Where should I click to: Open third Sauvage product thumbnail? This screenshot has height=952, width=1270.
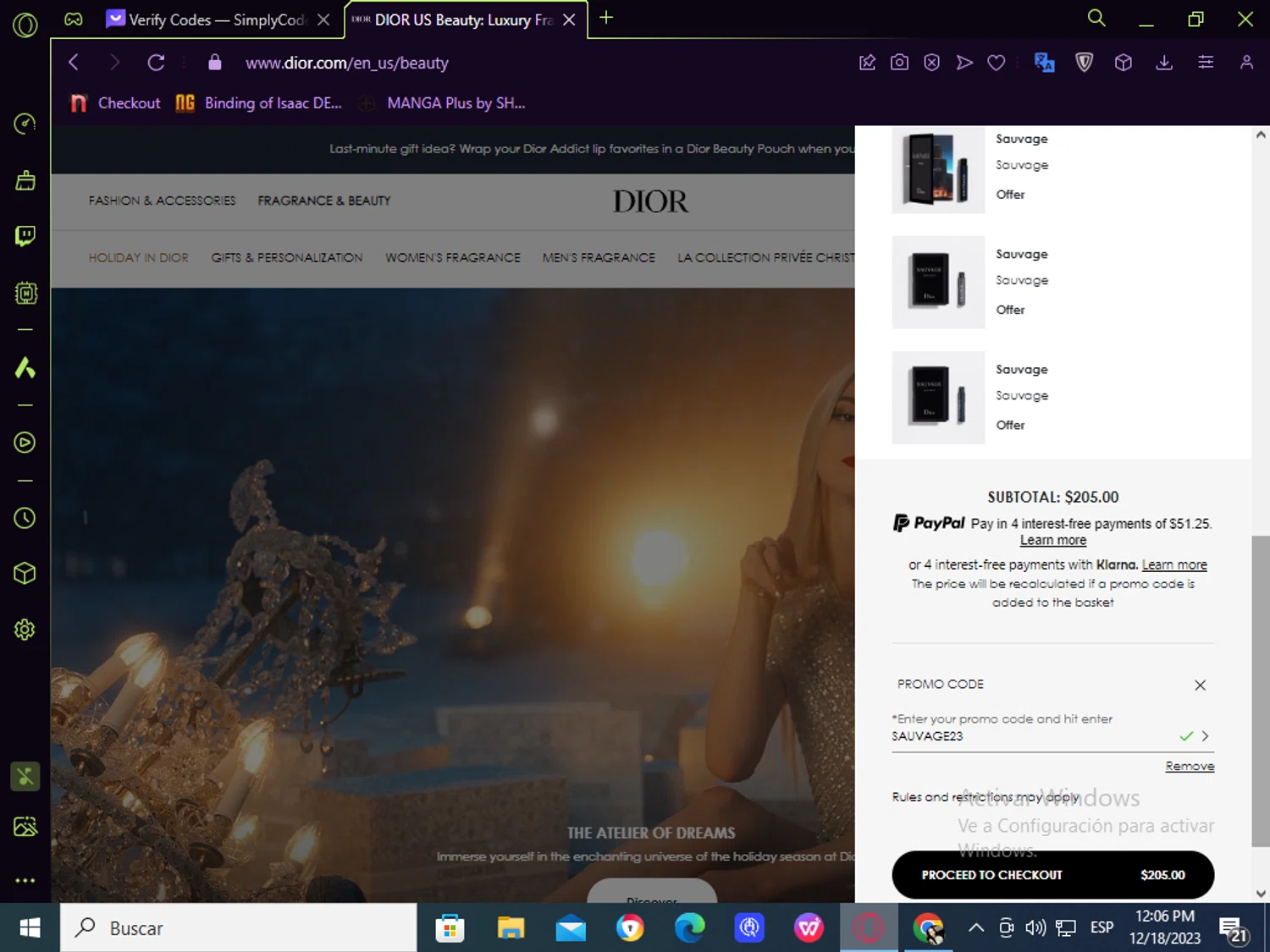point(938,398)
